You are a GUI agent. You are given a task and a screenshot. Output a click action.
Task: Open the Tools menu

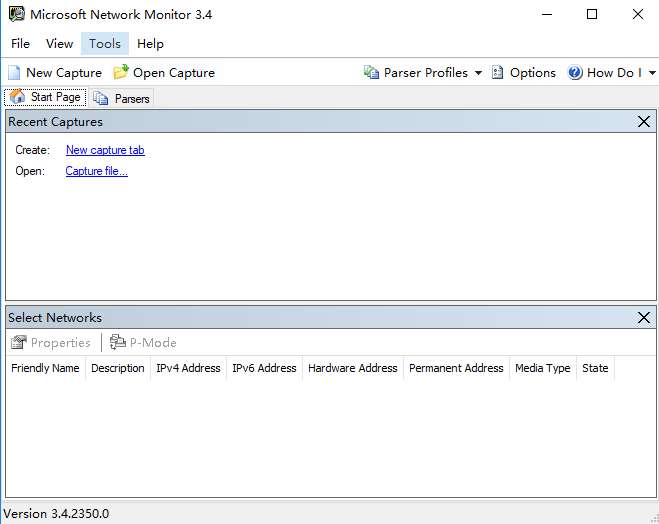[105, 44]
